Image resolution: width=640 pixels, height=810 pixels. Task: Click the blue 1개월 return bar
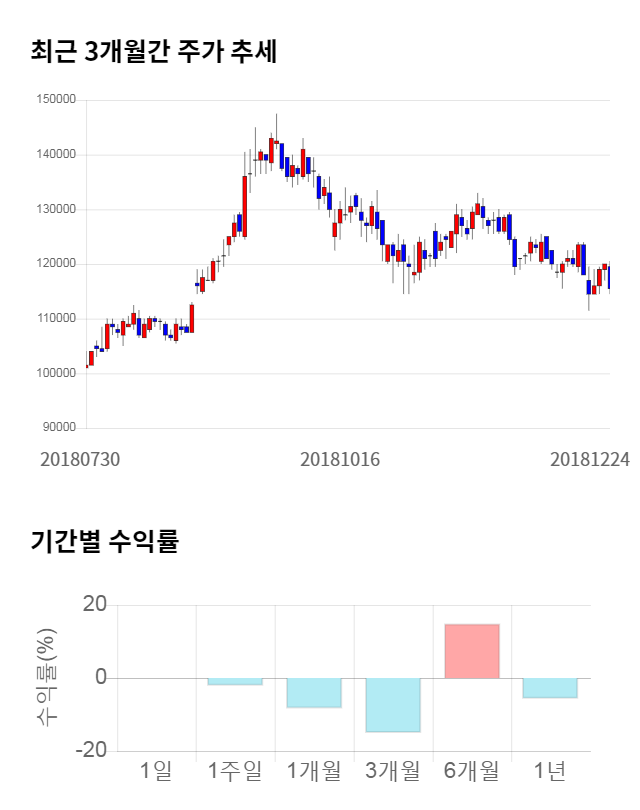pyautogui.click(x=314, y=693)
